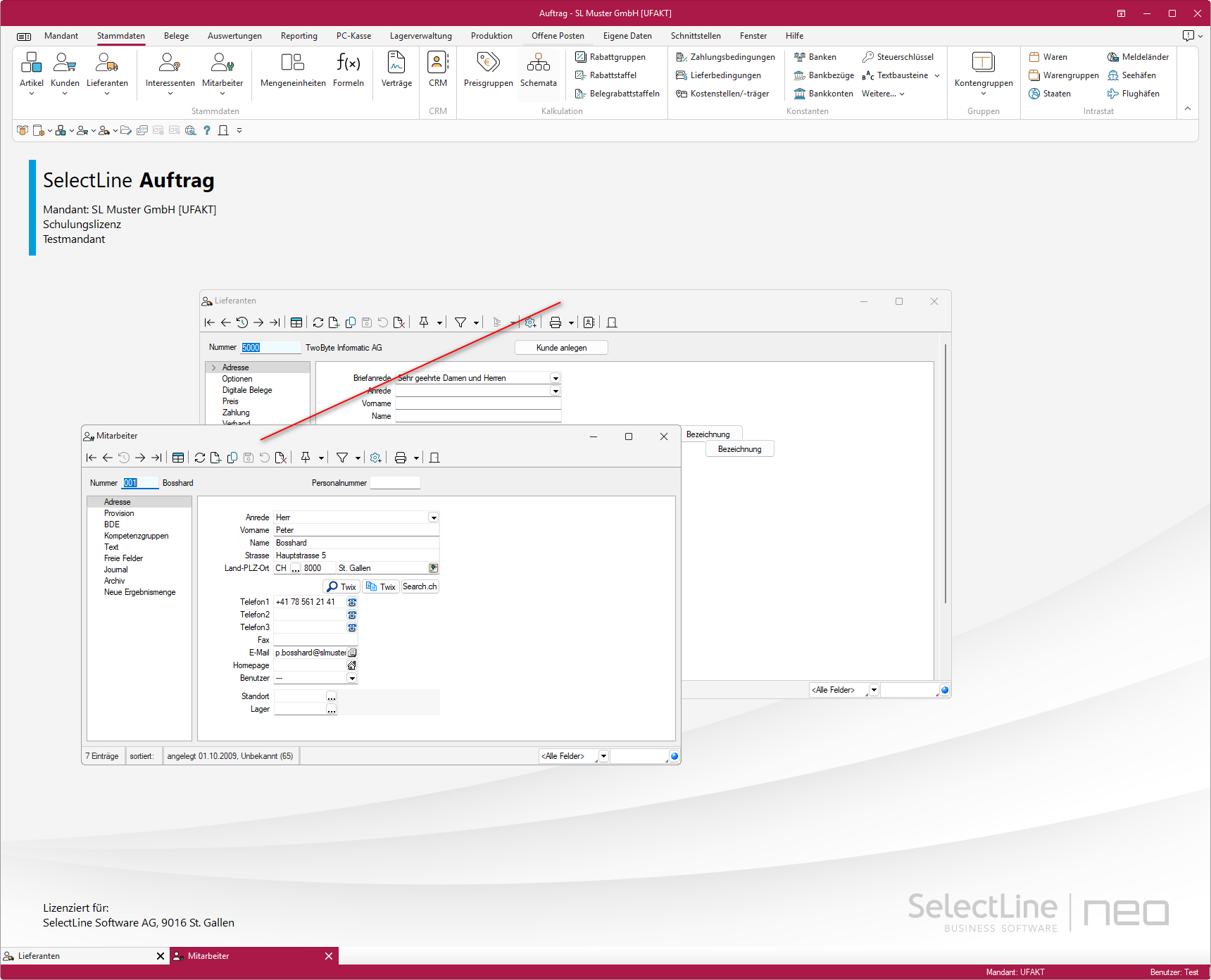Screen dimensions: 1211x980
Task: Select Kompetenzgruppen in Mitarbeiter tree
Action: (136, 536)
